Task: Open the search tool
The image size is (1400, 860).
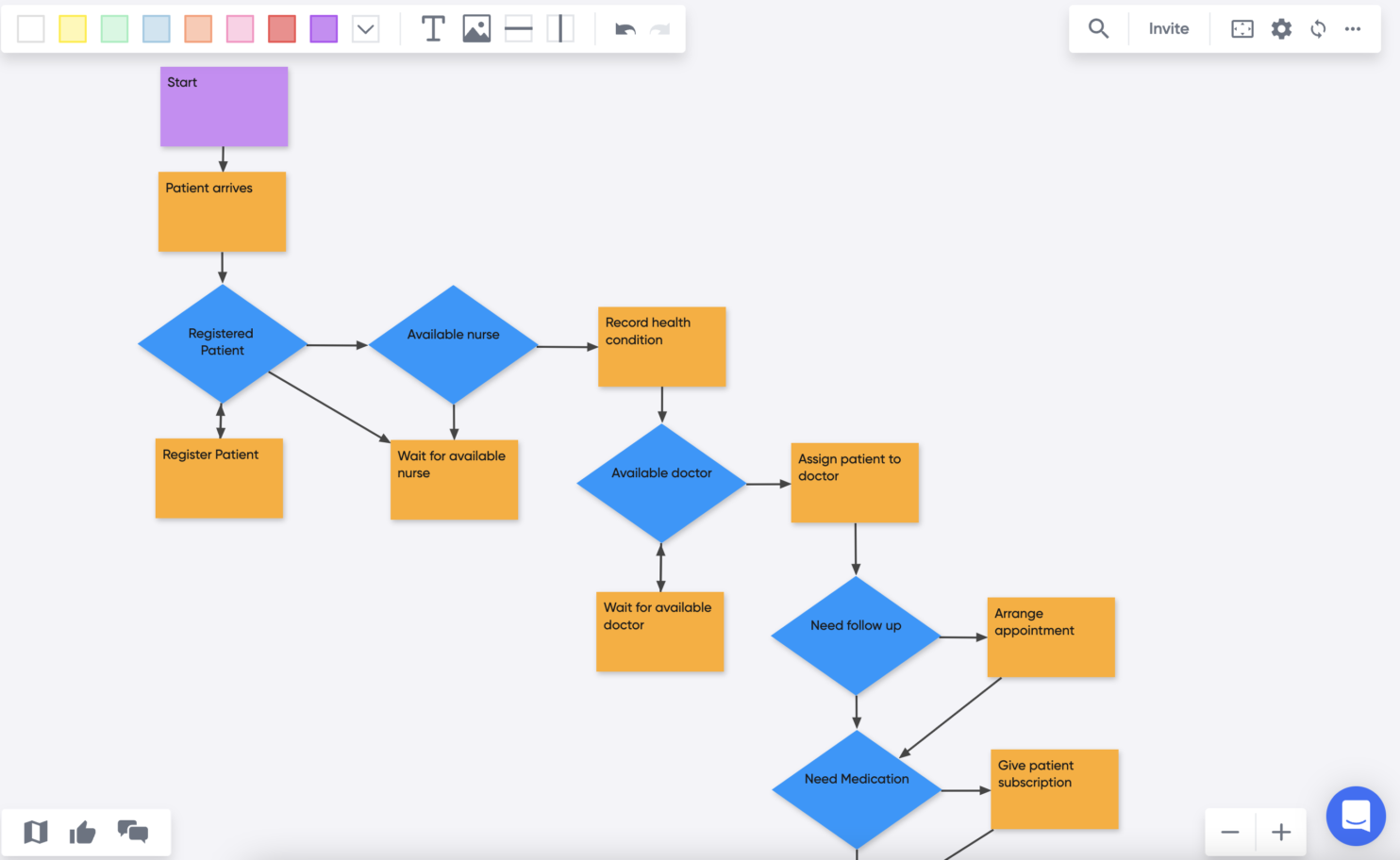Action: (x=1097, y=28)
